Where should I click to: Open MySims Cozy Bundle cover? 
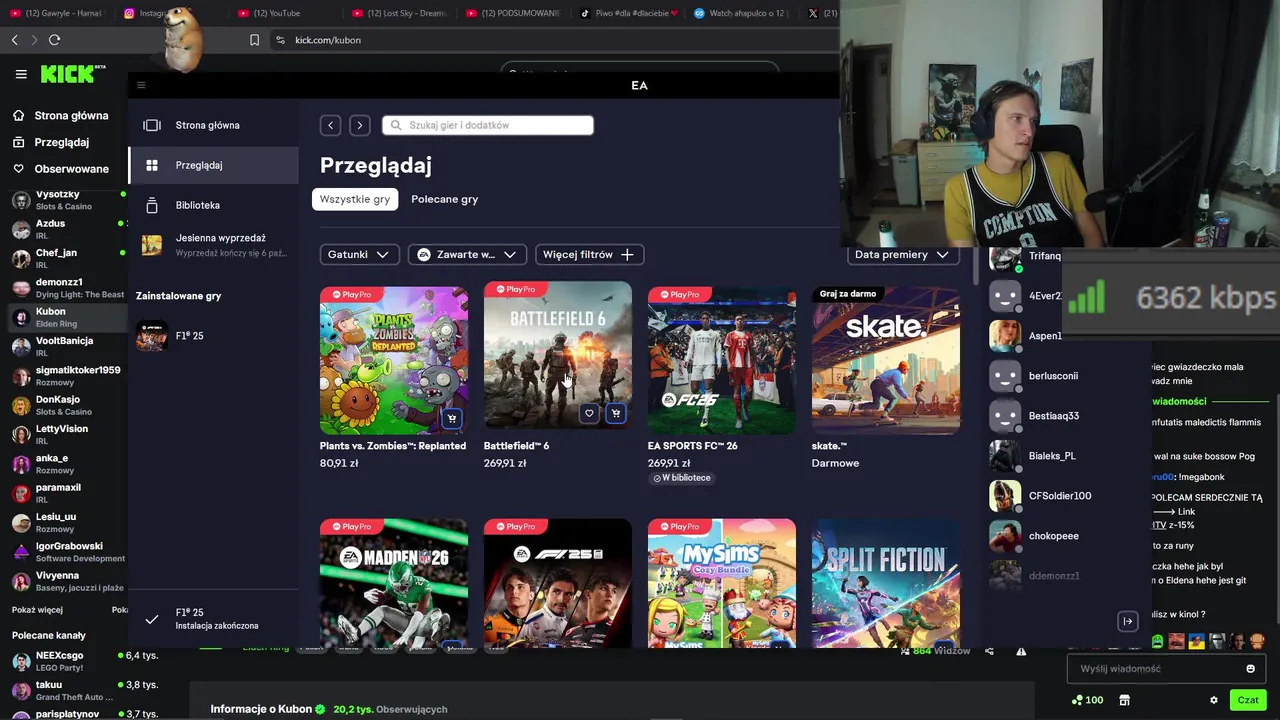(x=721, y=583)
